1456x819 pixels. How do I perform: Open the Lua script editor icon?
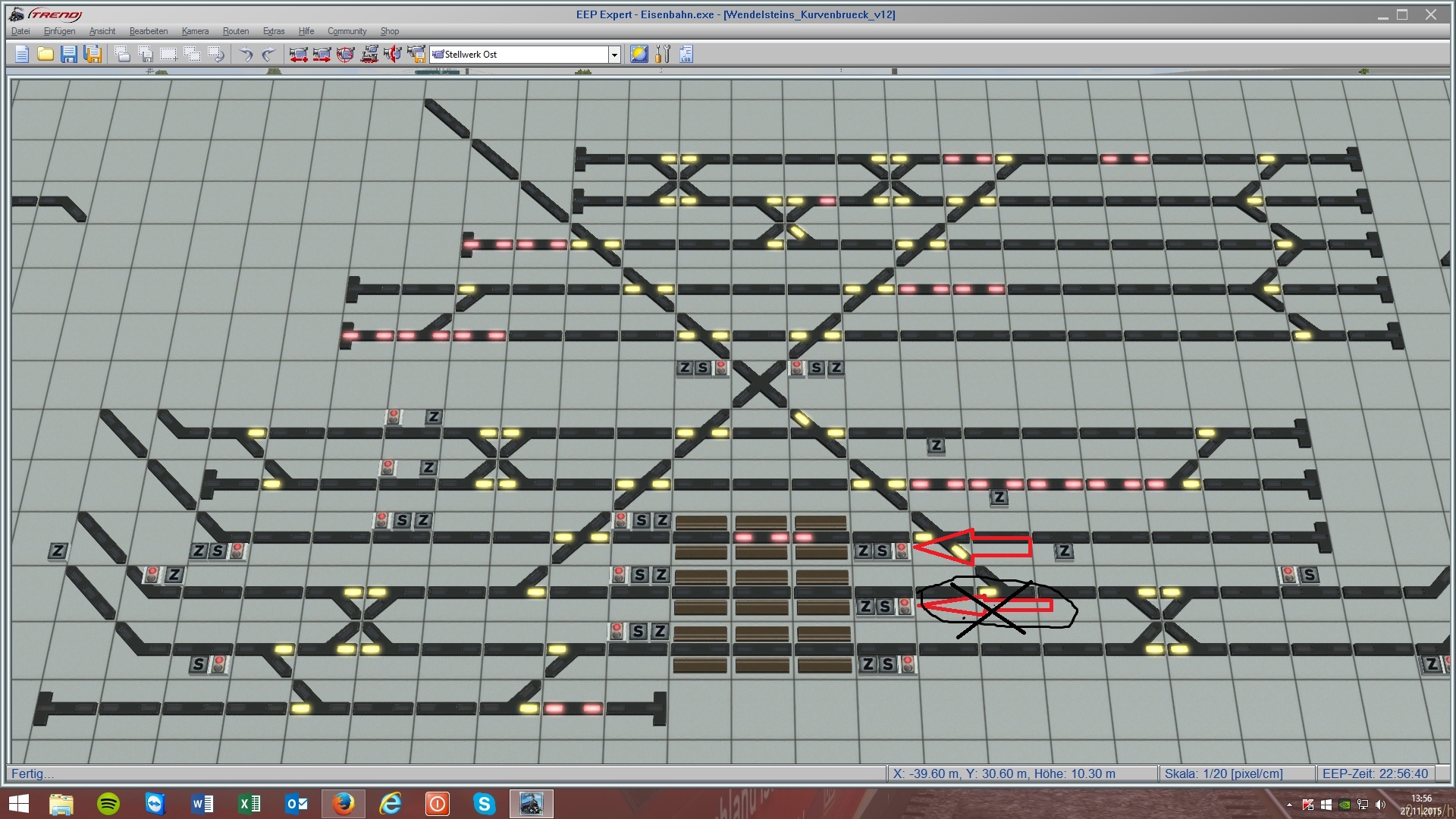[x=686, y=54]
